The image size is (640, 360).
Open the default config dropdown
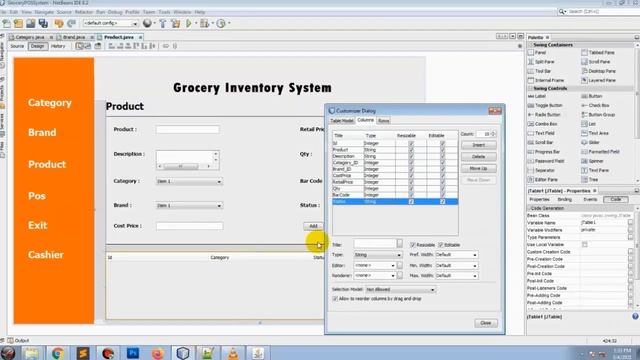(x=110, y=23)
